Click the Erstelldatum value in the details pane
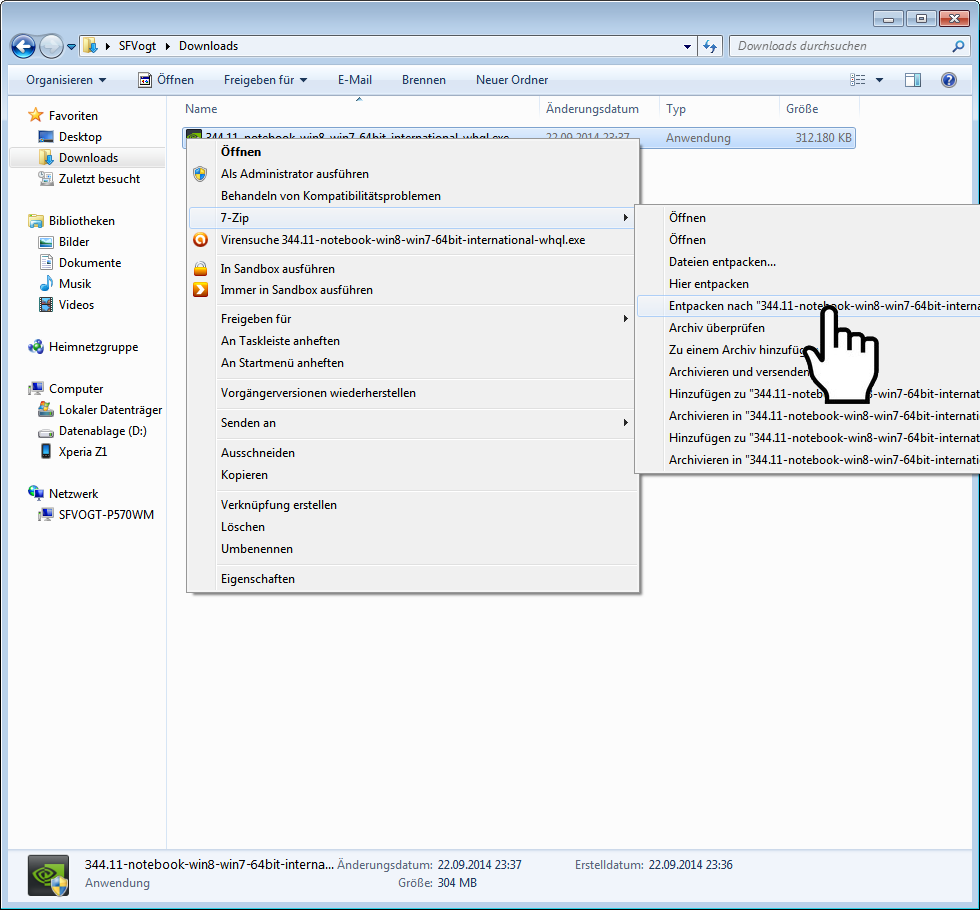The width and height of the screenshot is (980, 910). 691,865
